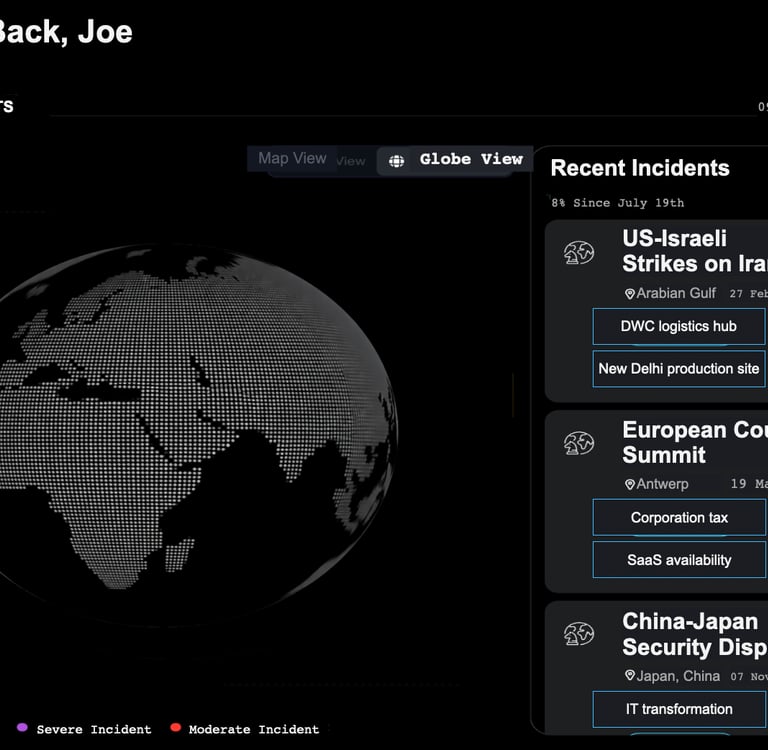Click the Antwerp location text

(x=662, y=484)
